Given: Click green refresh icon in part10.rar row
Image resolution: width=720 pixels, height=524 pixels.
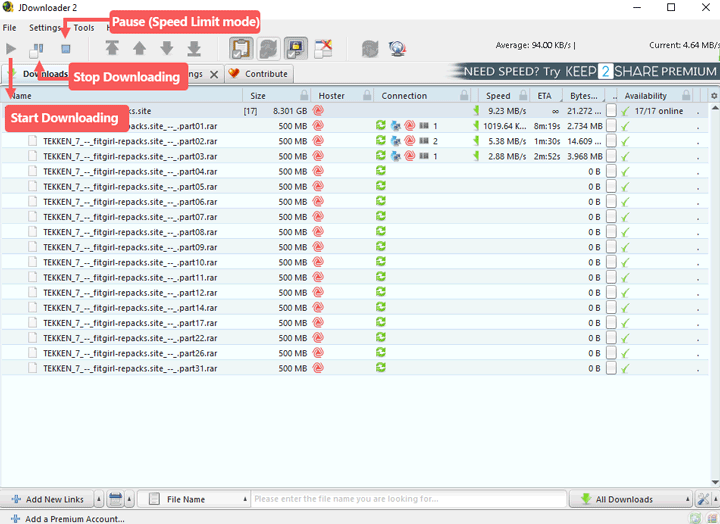Looking at the screenshot, I should click(x=381, y=262).
